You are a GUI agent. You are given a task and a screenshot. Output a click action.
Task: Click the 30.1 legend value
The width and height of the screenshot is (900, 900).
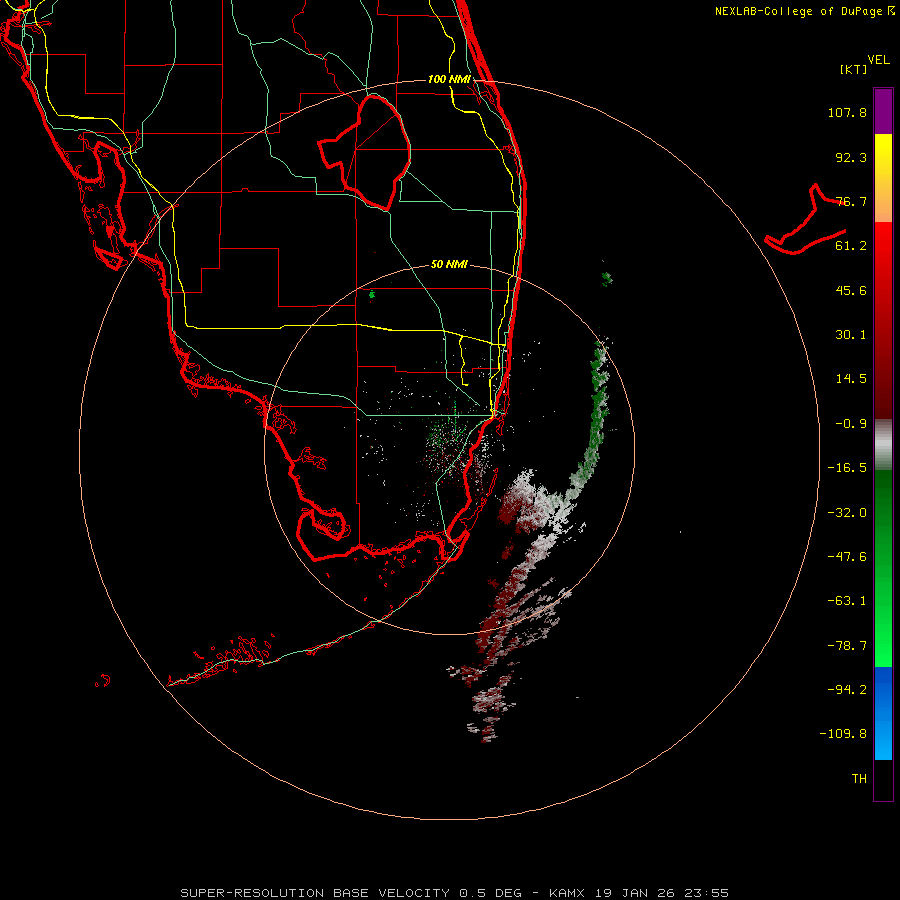click(851, 335)
